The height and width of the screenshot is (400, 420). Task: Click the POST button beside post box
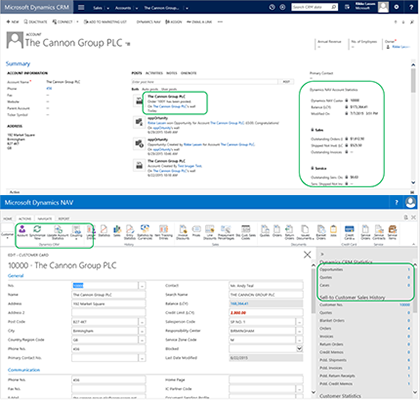(x=286, y=82)
